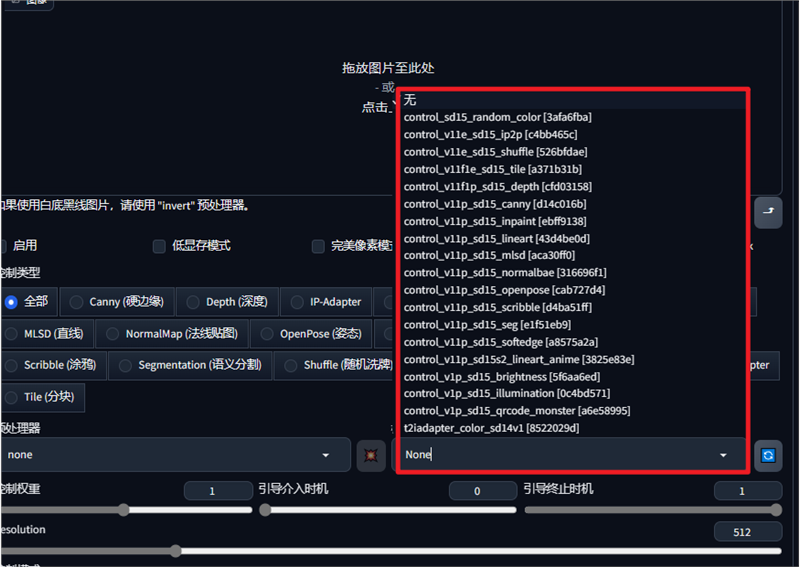The height and width of the screenshot is (567, 800).
Task: Choose IP-Adapter control type
Action: [326, 302]
